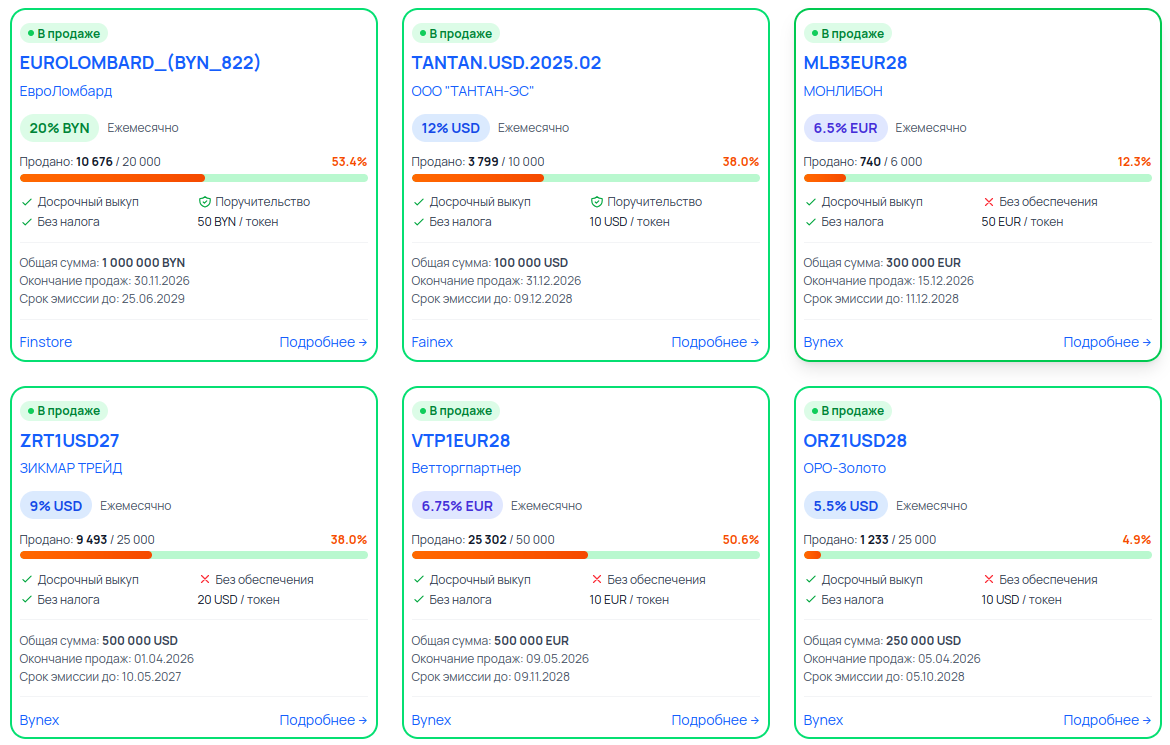
Task: Open the EUROLOMBARD_(BYN_822) token title
Action: [140, 63]
